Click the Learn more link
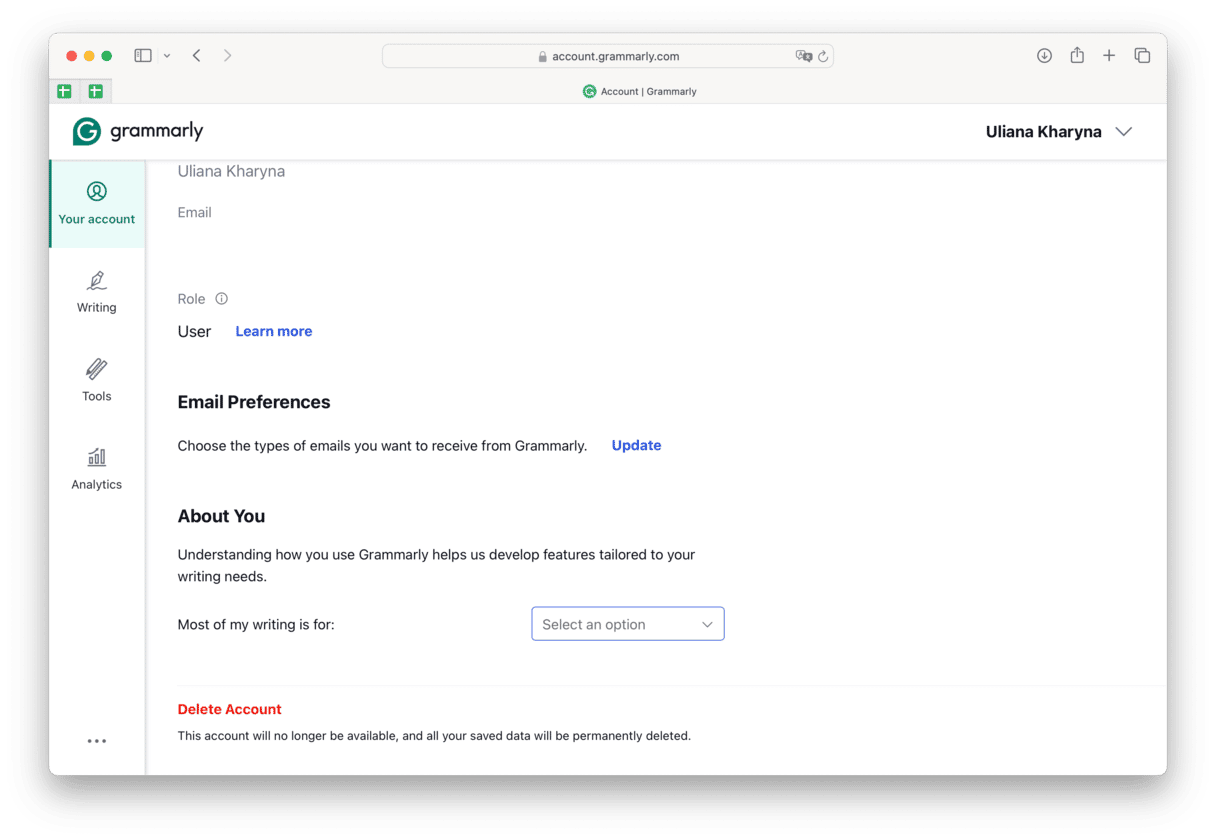Image resolution: width=1216 pixels, height=840 pixels. tap(273, 332)
